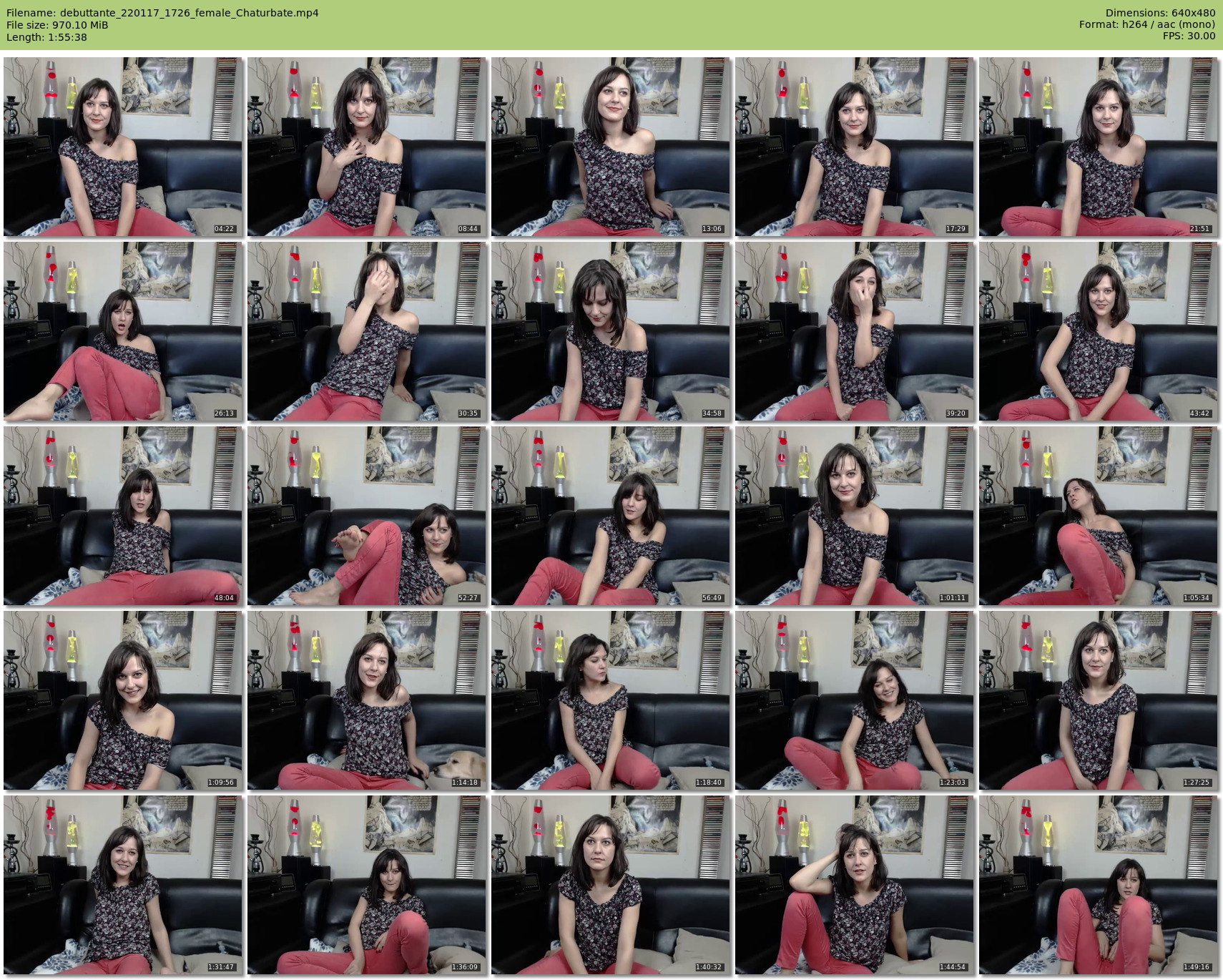Click the 'Length: 1:55:38' text
1223x980 pixels.
[46, 37]
